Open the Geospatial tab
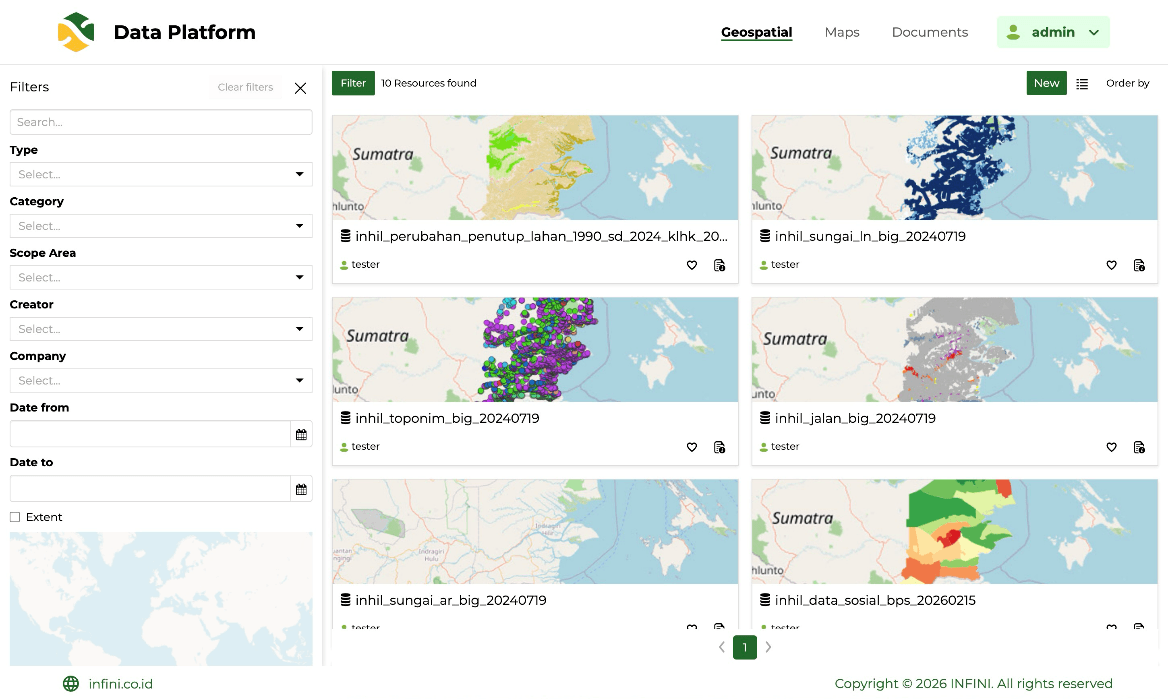The width and height of the screenshot is (1168, 699). [x=756, y=32]
